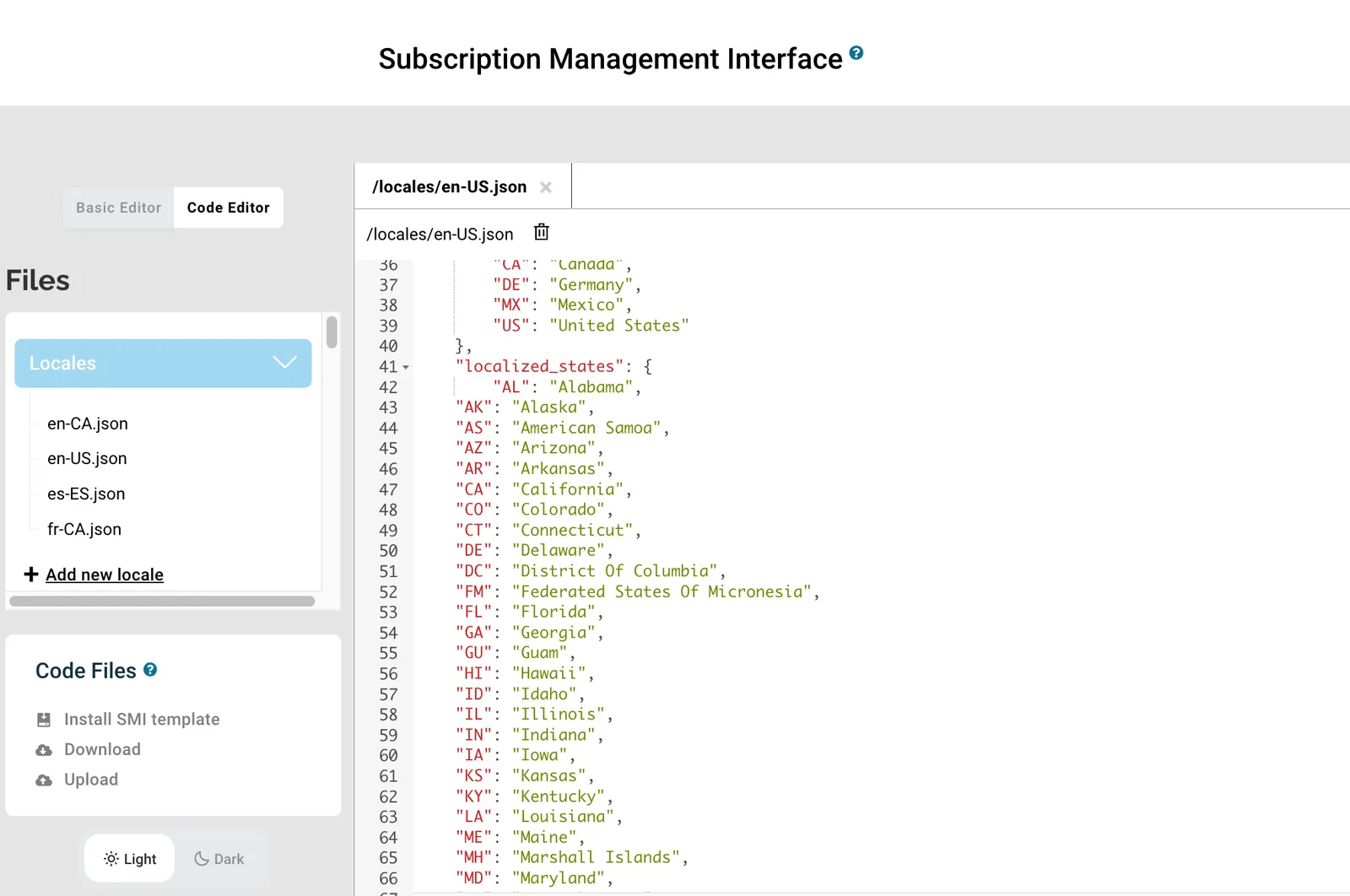Click the plus icon for adding locale
The height and width of the screenshot is (896, 1350).
(x=31, y=575)
